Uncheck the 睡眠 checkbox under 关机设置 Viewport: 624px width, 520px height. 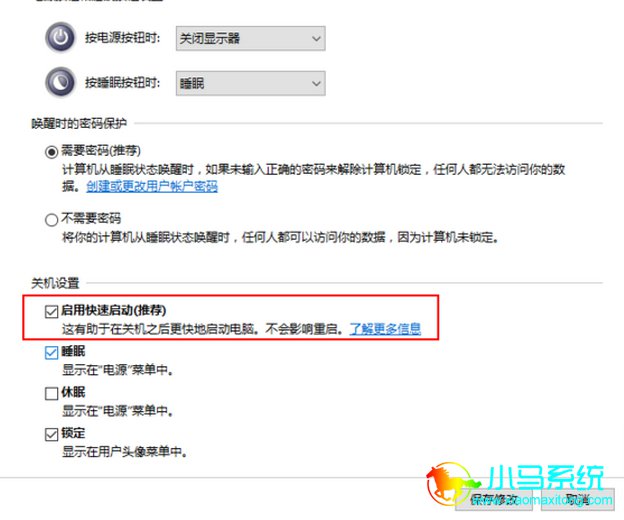51,353
